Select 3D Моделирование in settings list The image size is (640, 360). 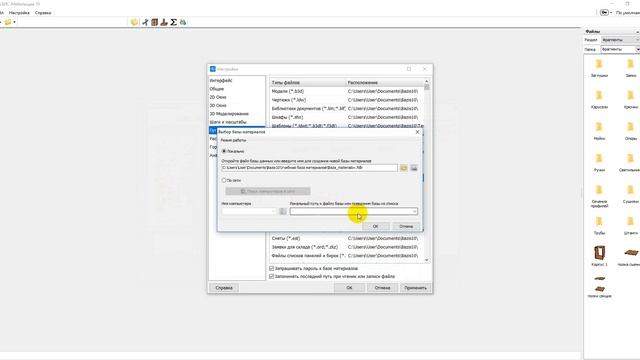[x=229, y=113]
